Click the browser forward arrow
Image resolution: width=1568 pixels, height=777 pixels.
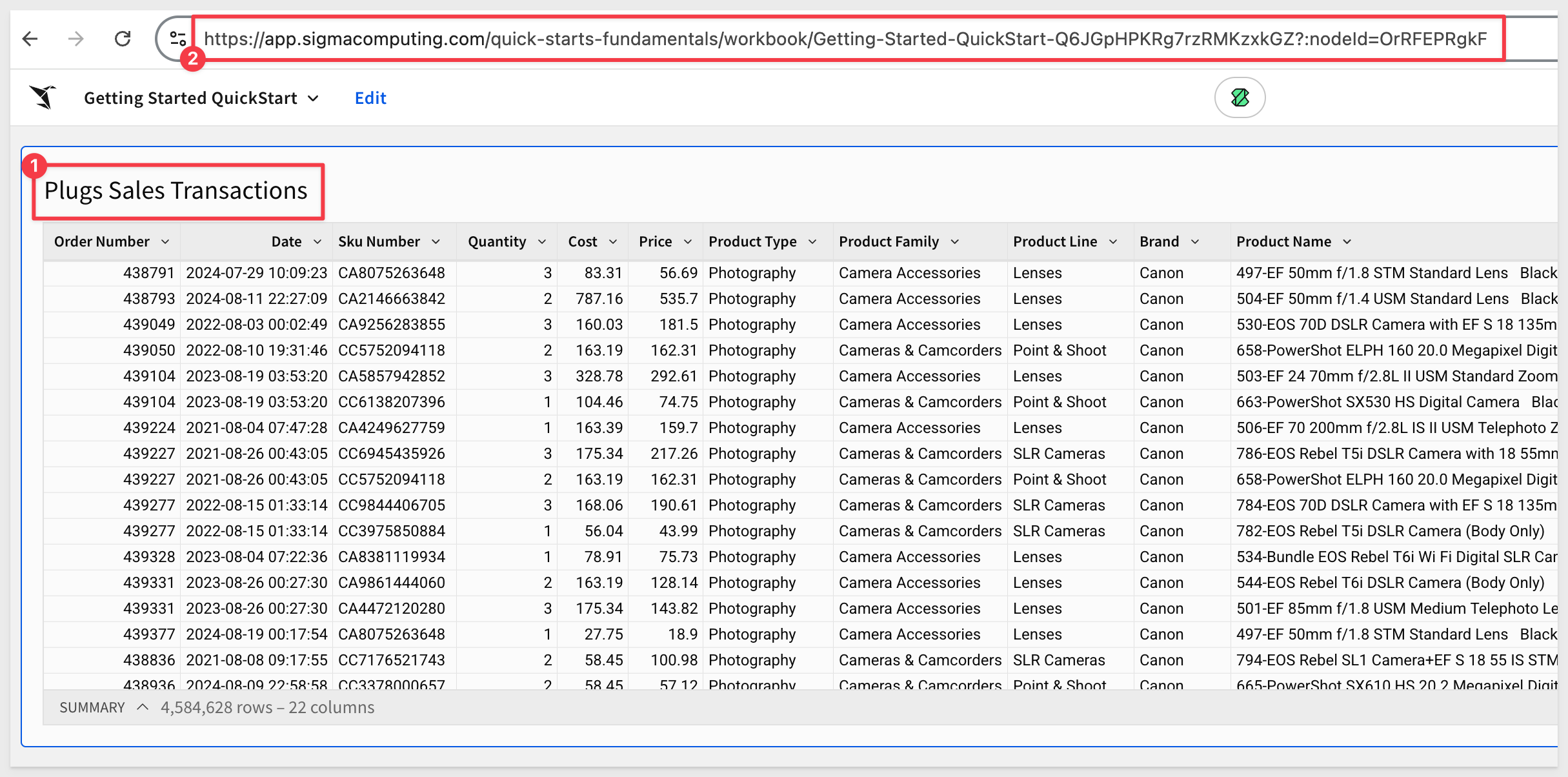76,39
